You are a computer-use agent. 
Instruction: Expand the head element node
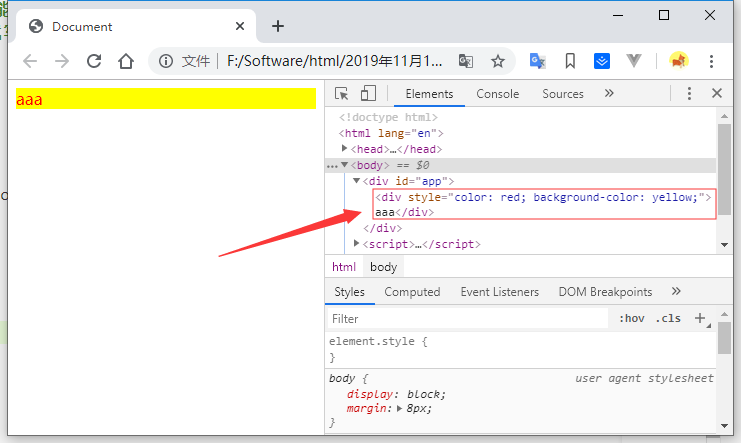click(x=345, y=148)
